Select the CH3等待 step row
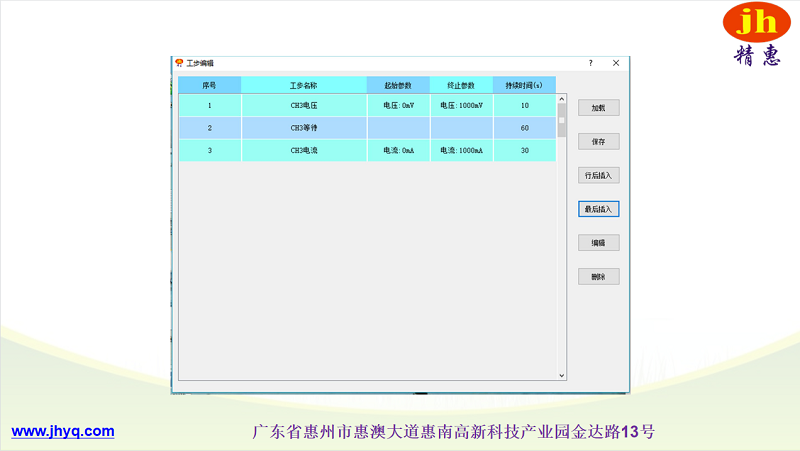This screenshot has width=800, height=451. tap(303, 128)
